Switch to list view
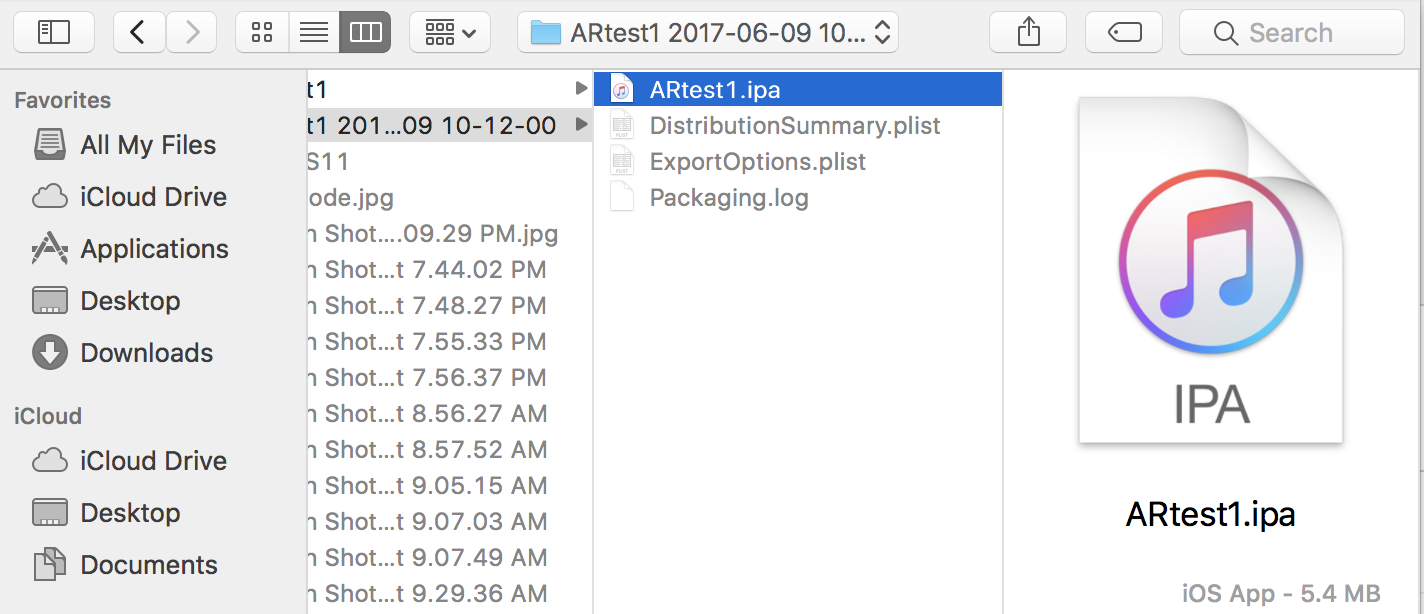This screenshot has height=614, width=1424. (314, 33)
